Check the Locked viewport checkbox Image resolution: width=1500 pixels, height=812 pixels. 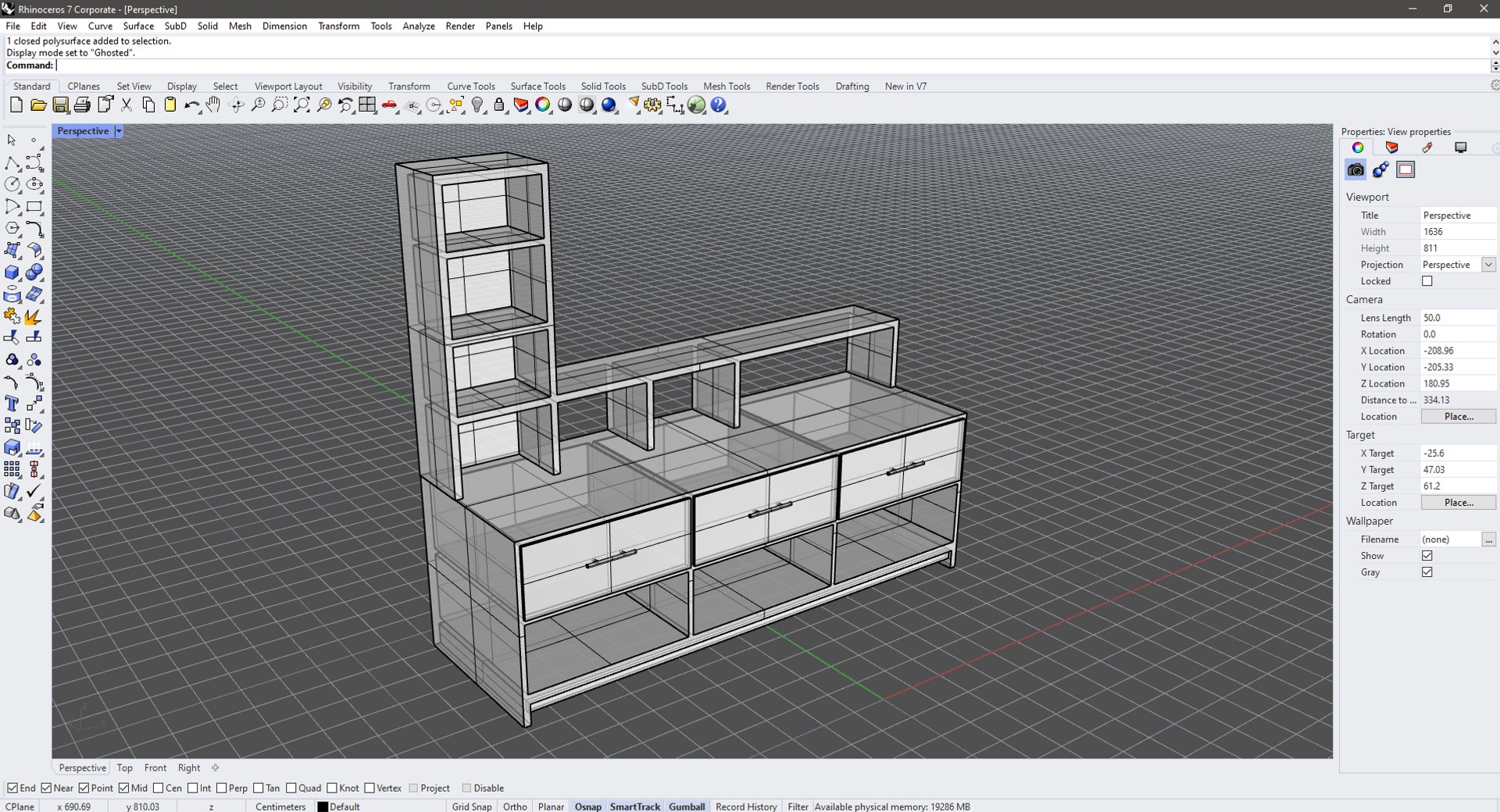point(1427,281)
